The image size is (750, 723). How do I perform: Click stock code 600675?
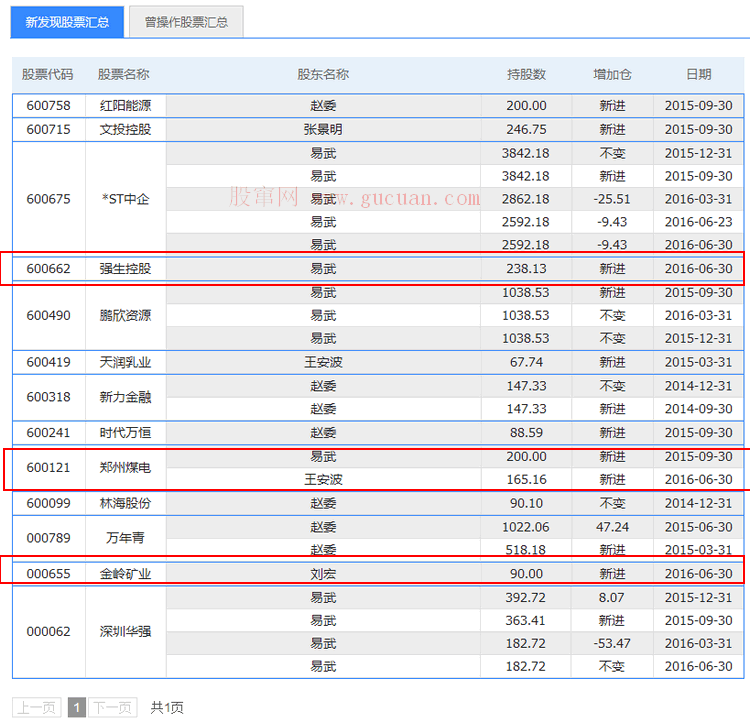[x=48, y=199]
